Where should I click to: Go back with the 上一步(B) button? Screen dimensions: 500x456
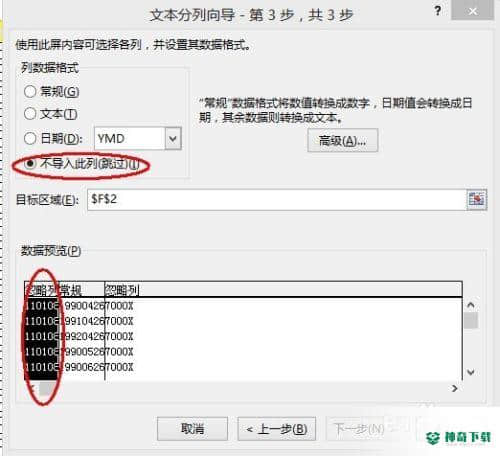(x=277, y=429)
